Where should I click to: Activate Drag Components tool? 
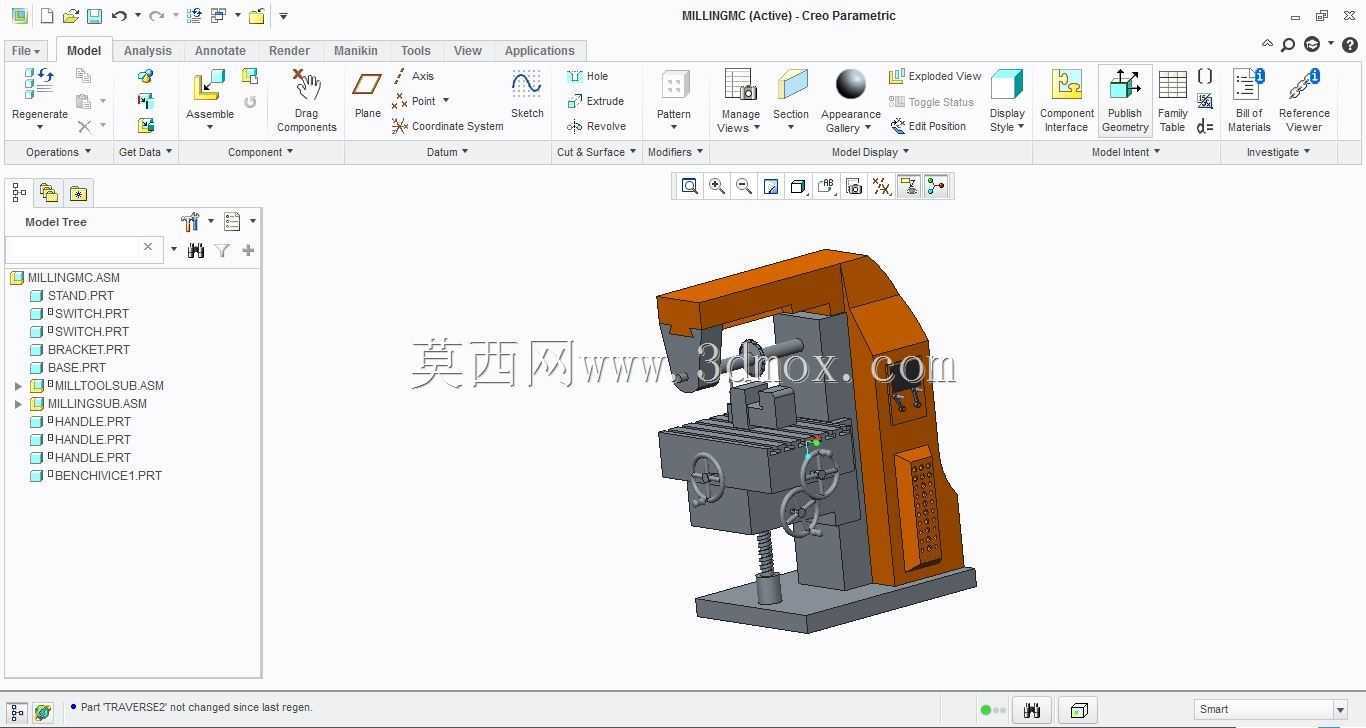(306, 100)
